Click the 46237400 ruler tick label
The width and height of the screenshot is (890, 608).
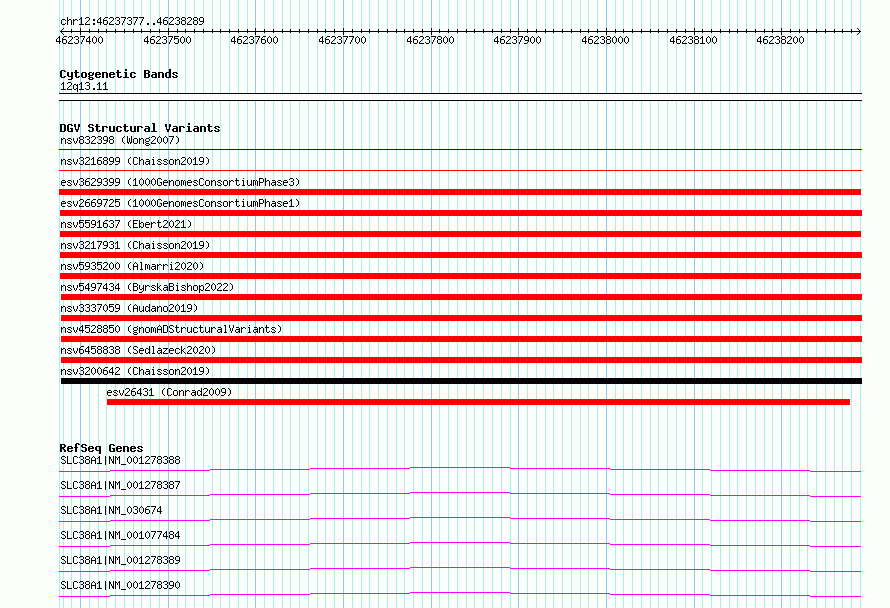click(x=79, y=40)
